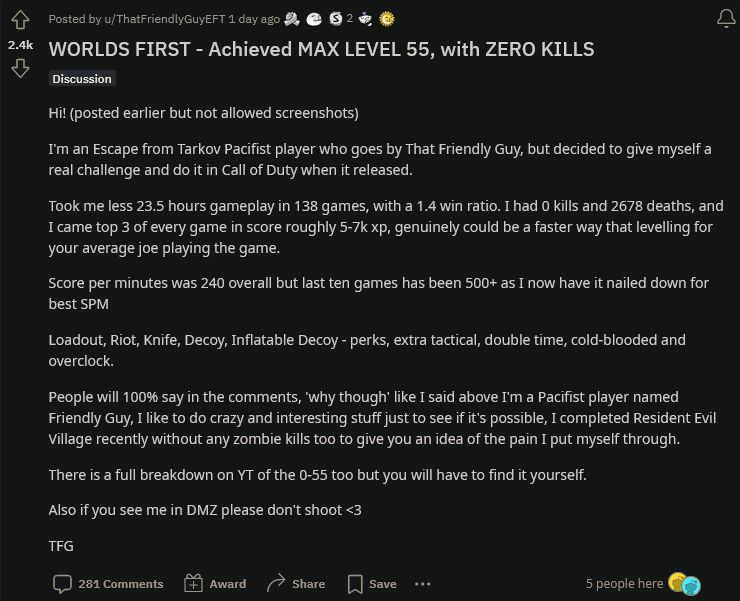This screenshot has height=601, width=740.
Task: Open the three-dot more options menu
Action: click(422, 584)
